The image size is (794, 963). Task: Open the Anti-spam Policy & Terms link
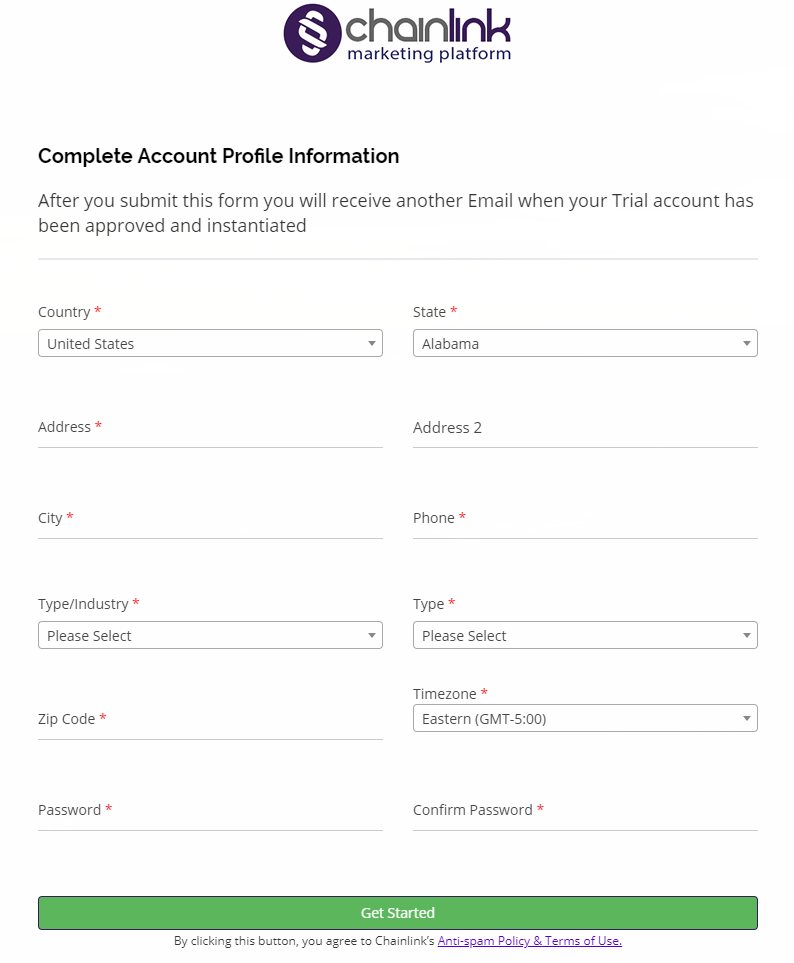[x=529, y=940]
